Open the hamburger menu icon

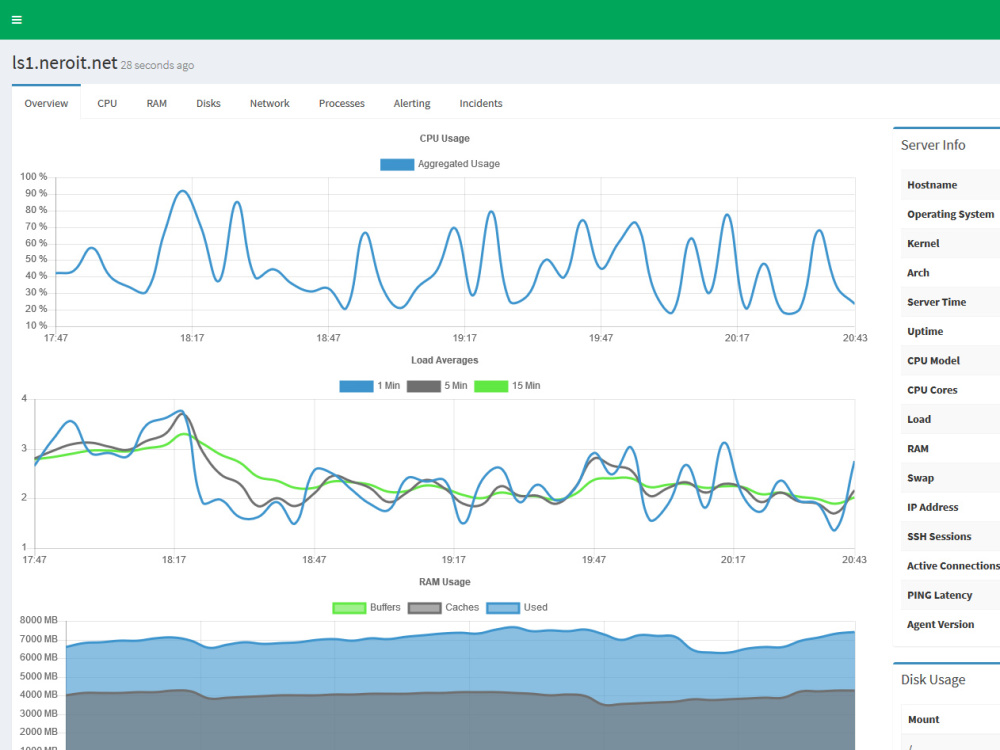point(17,20)
